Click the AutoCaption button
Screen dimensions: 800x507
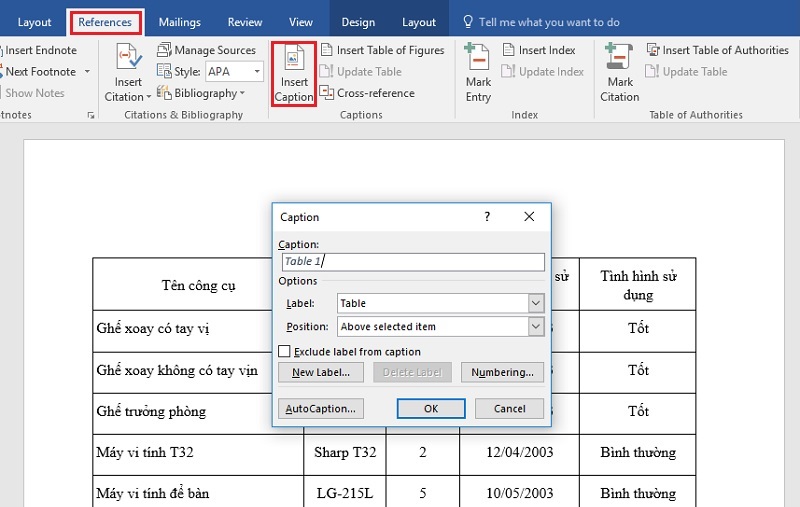point(320,409)
